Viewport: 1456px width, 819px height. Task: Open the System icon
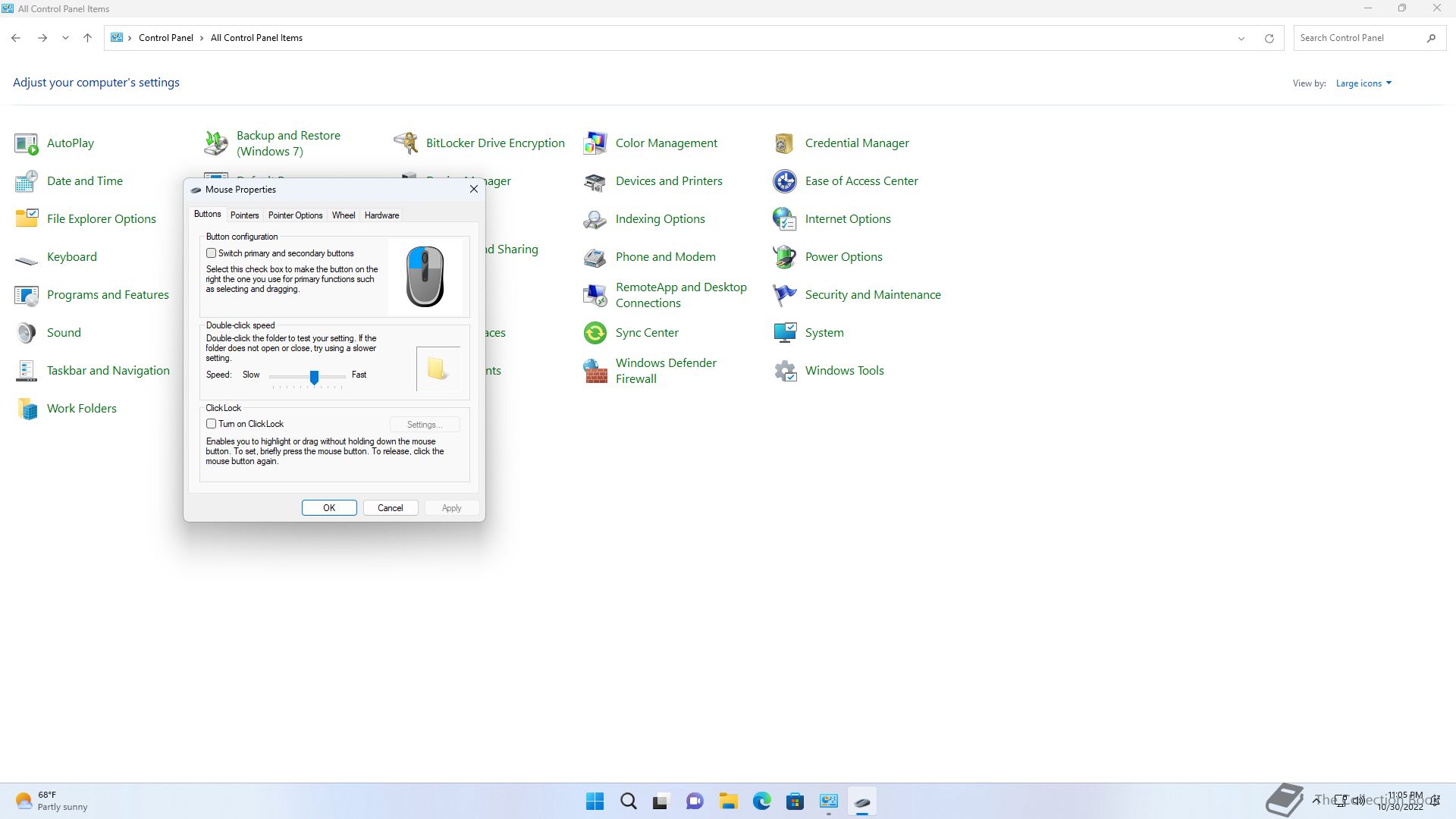pyautogui.click(x=785, y=333)
